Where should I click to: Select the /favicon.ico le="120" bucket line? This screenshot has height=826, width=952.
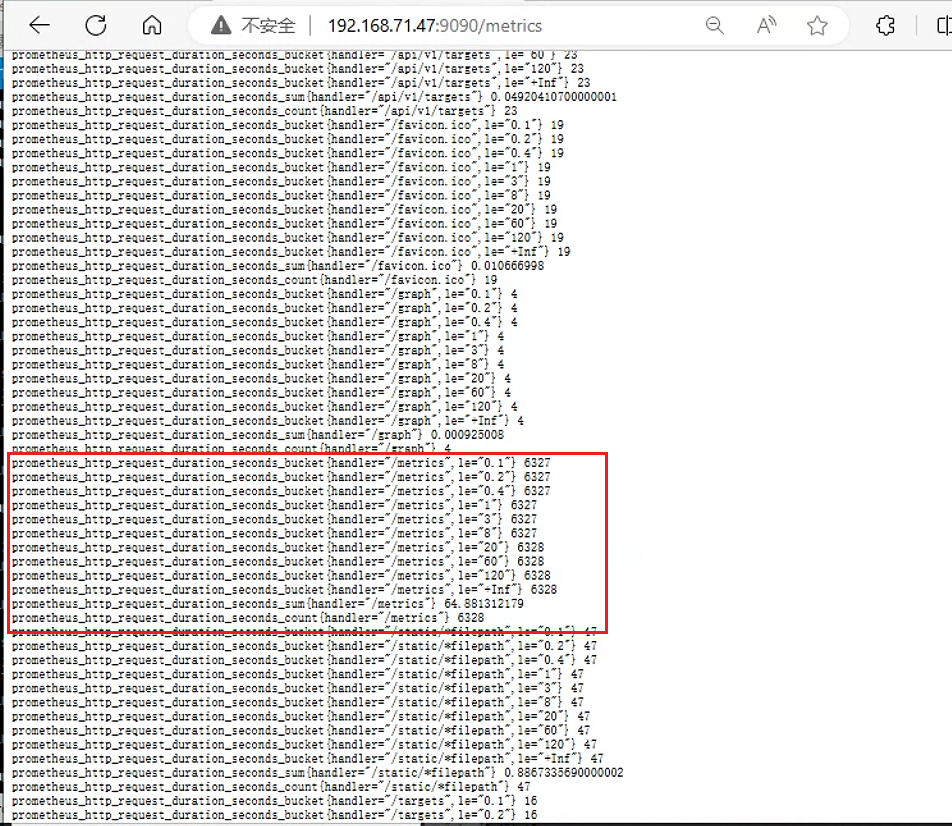[x=287, y=237]
